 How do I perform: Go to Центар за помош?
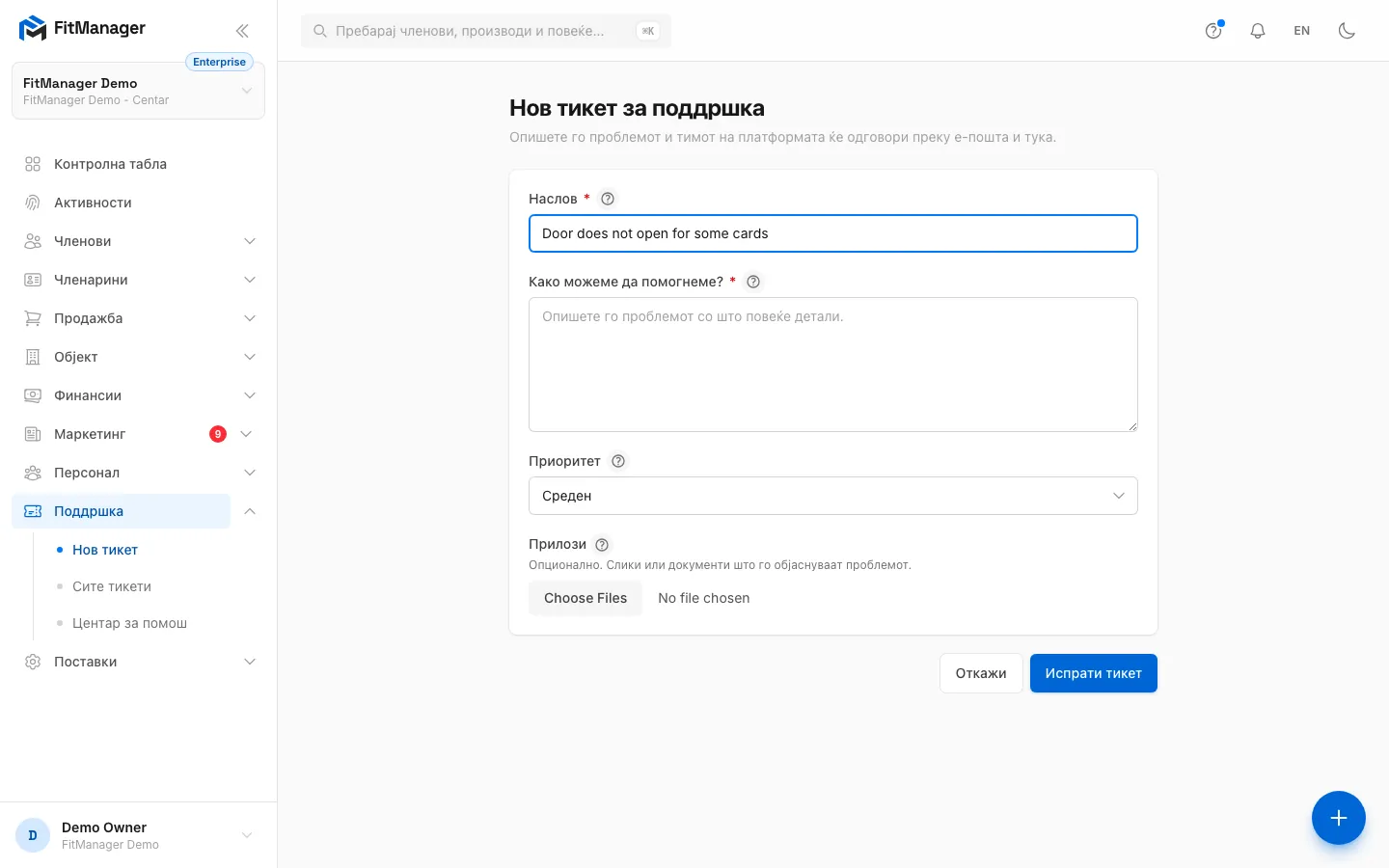[129, 623]
